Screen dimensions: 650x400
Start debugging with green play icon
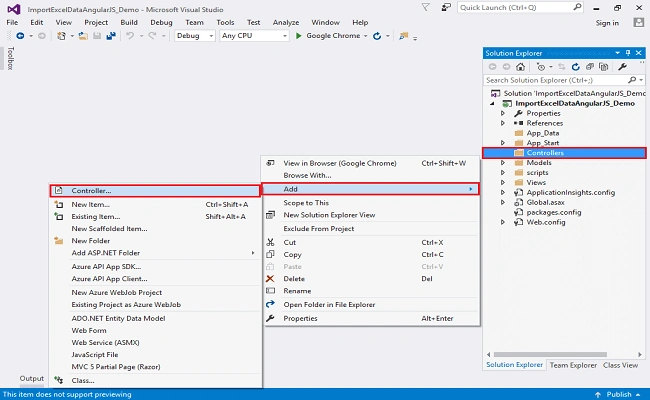point(298,36)
